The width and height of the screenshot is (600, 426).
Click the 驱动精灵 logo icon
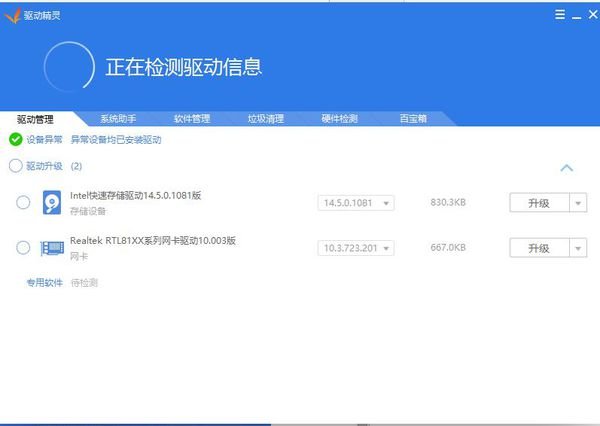(12, 16)
